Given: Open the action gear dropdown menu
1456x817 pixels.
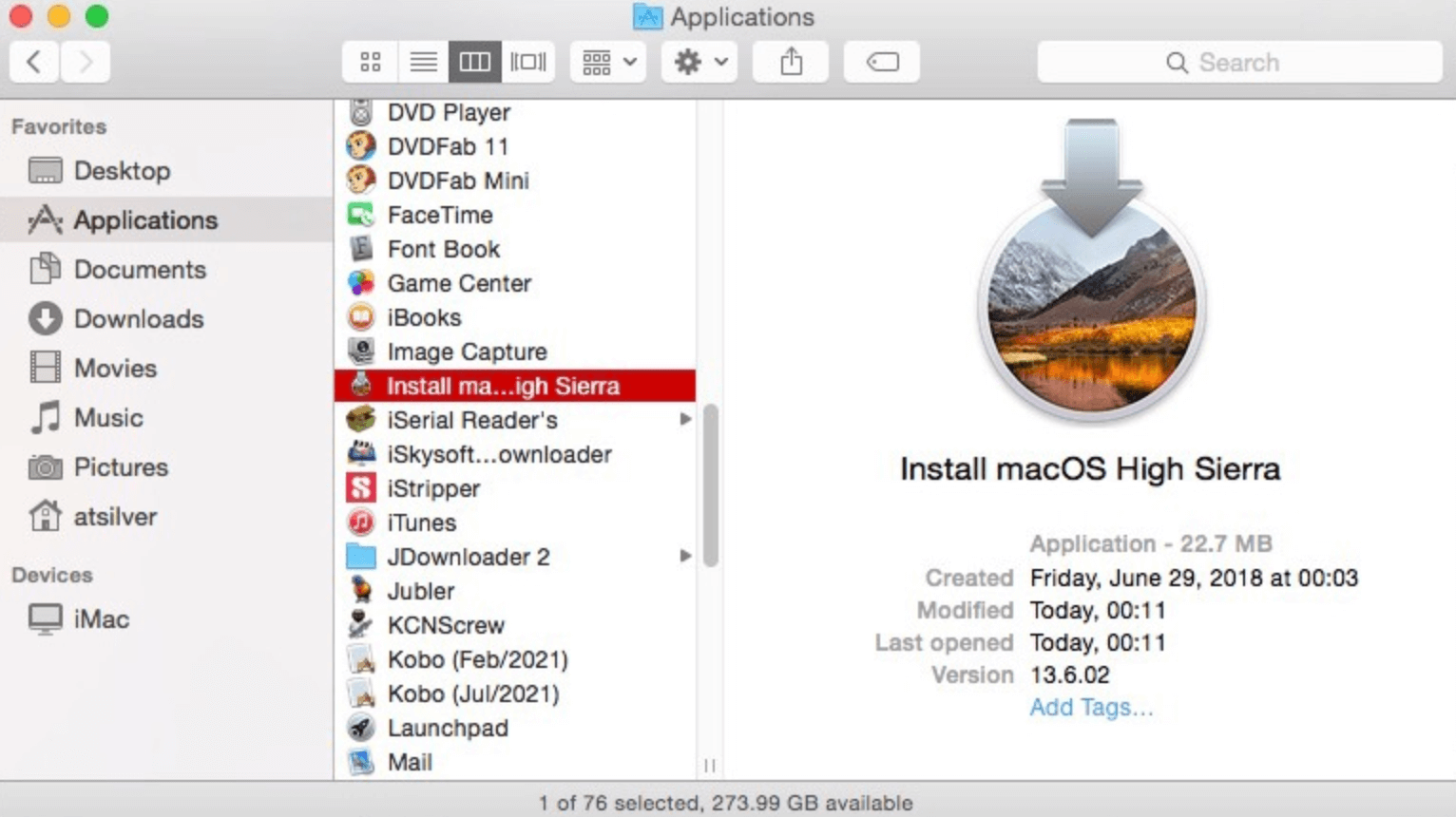Looking at the screenshot, I should click(x=699, y=61).
